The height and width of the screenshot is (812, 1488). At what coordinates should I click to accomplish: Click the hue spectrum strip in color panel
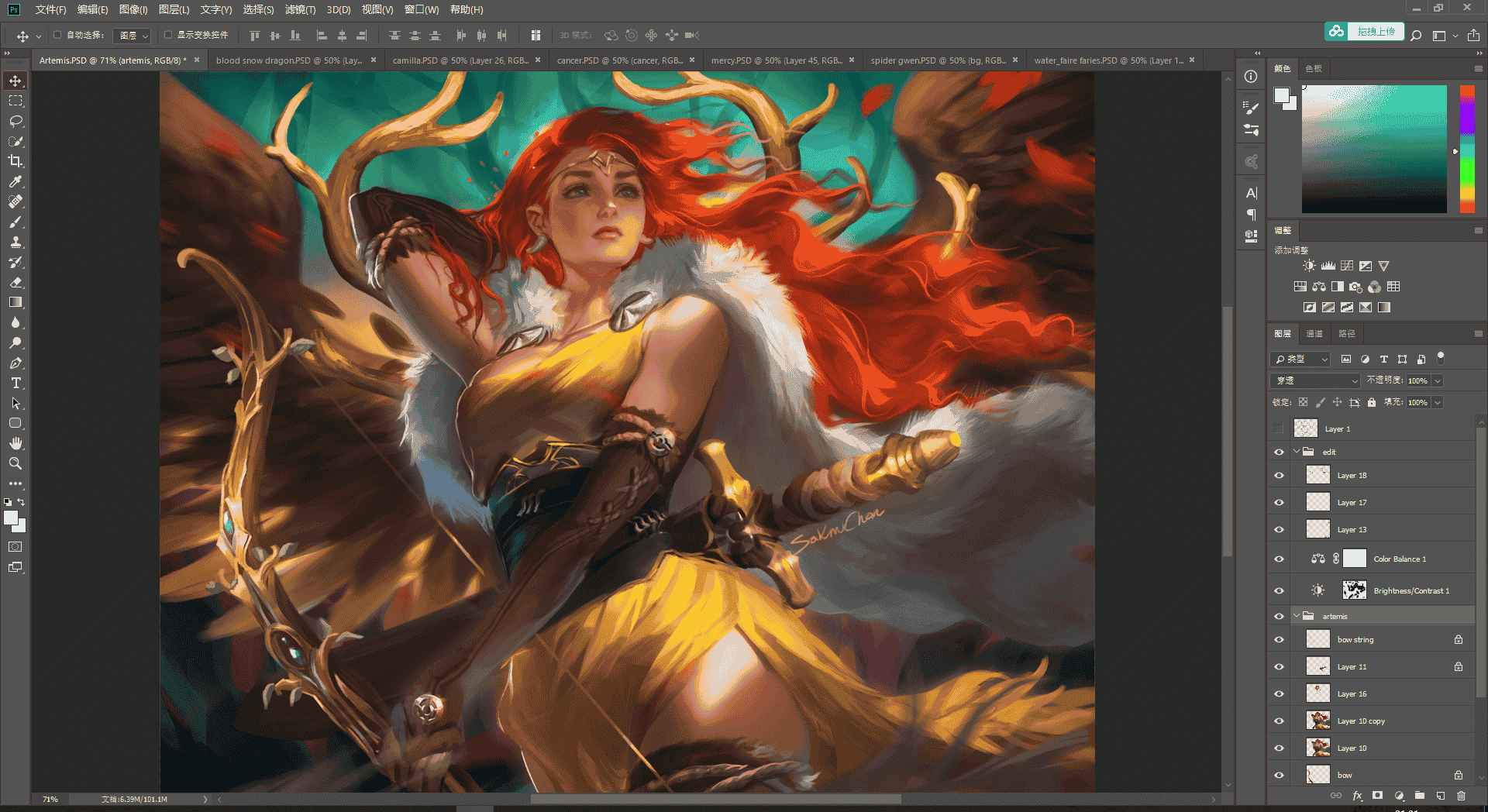(1467, 149)
